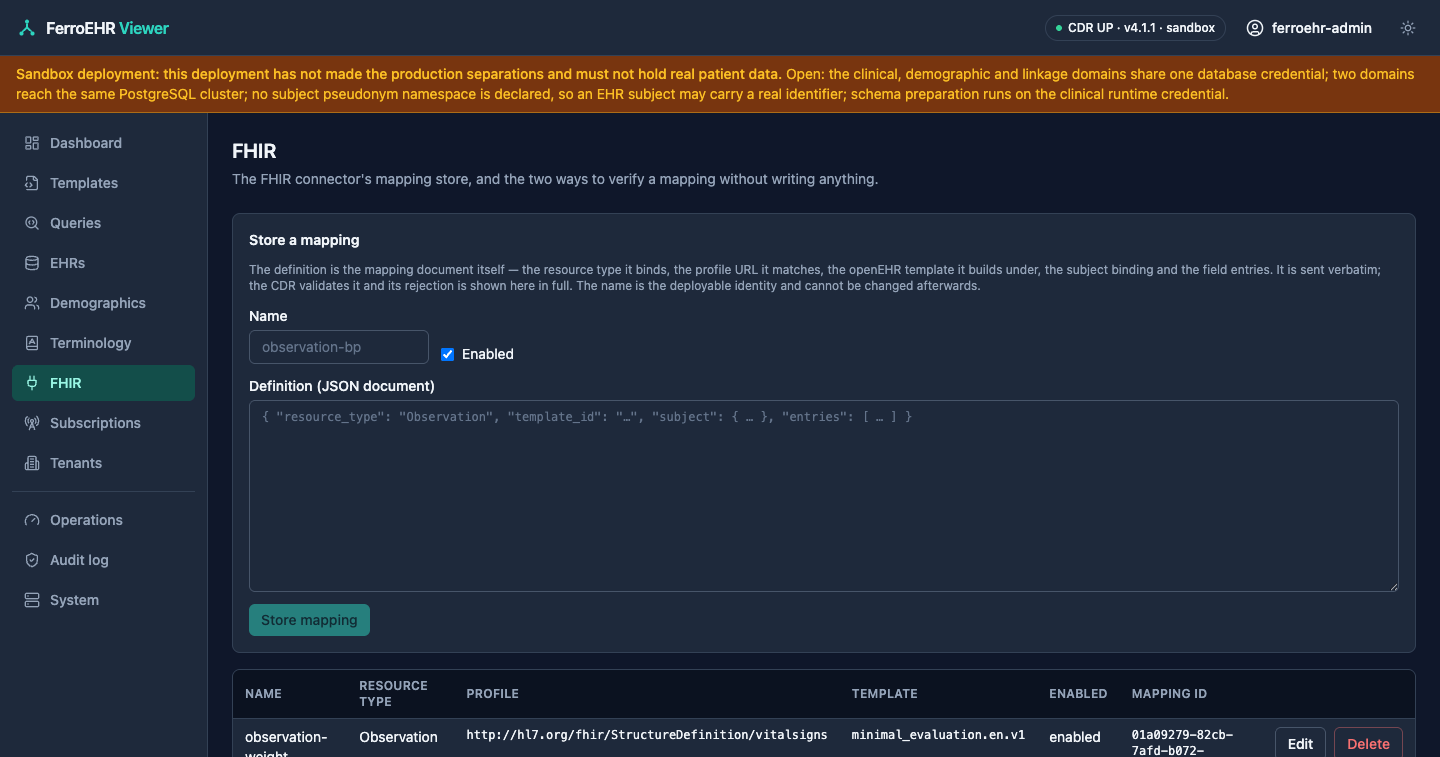Uncheck the Enabled checkbox
This screenshot has height=757, width=1440.
tap(448, 354)
